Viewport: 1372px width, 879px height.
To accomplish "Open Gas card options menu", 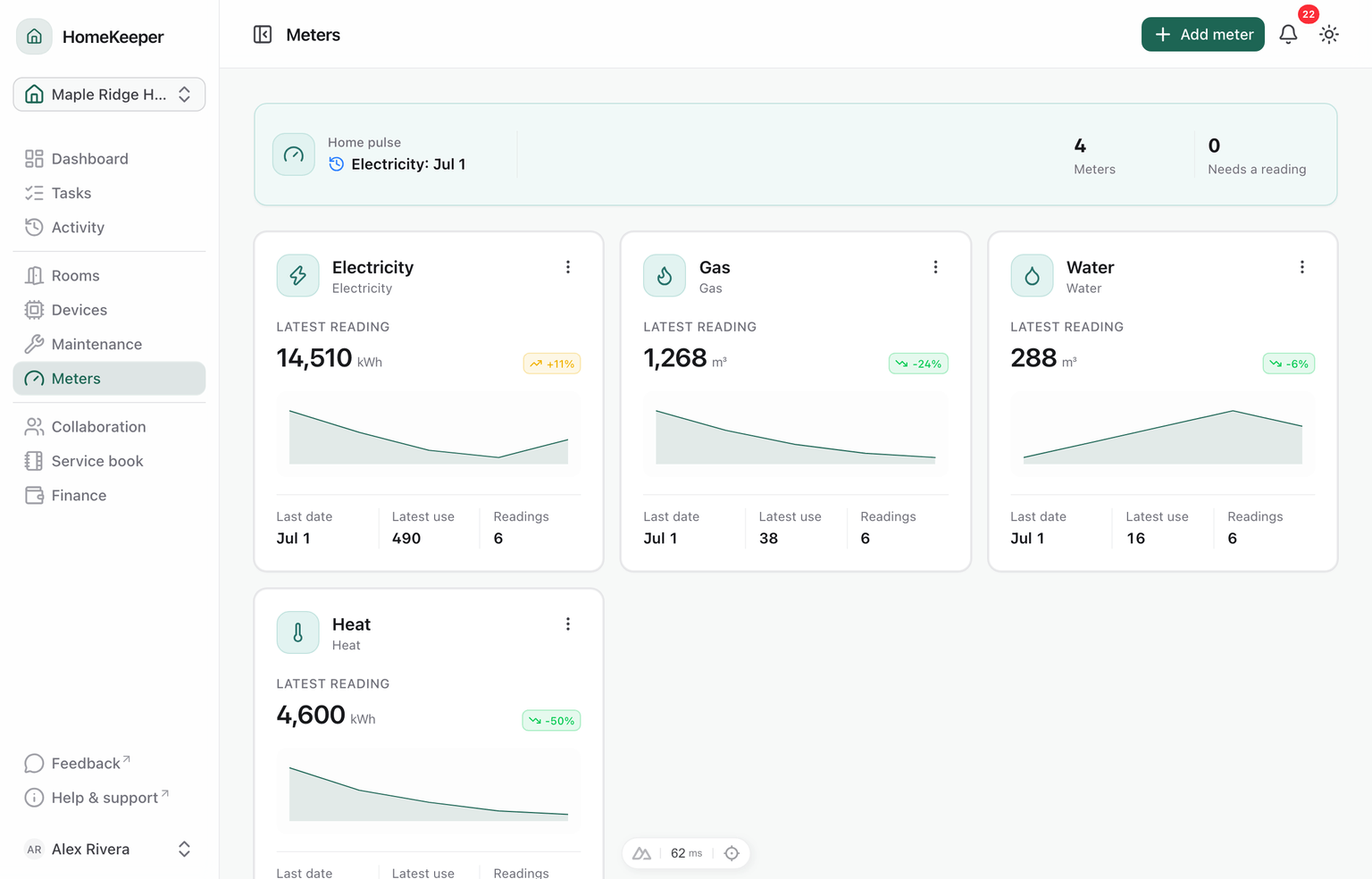I will (935, 267).
